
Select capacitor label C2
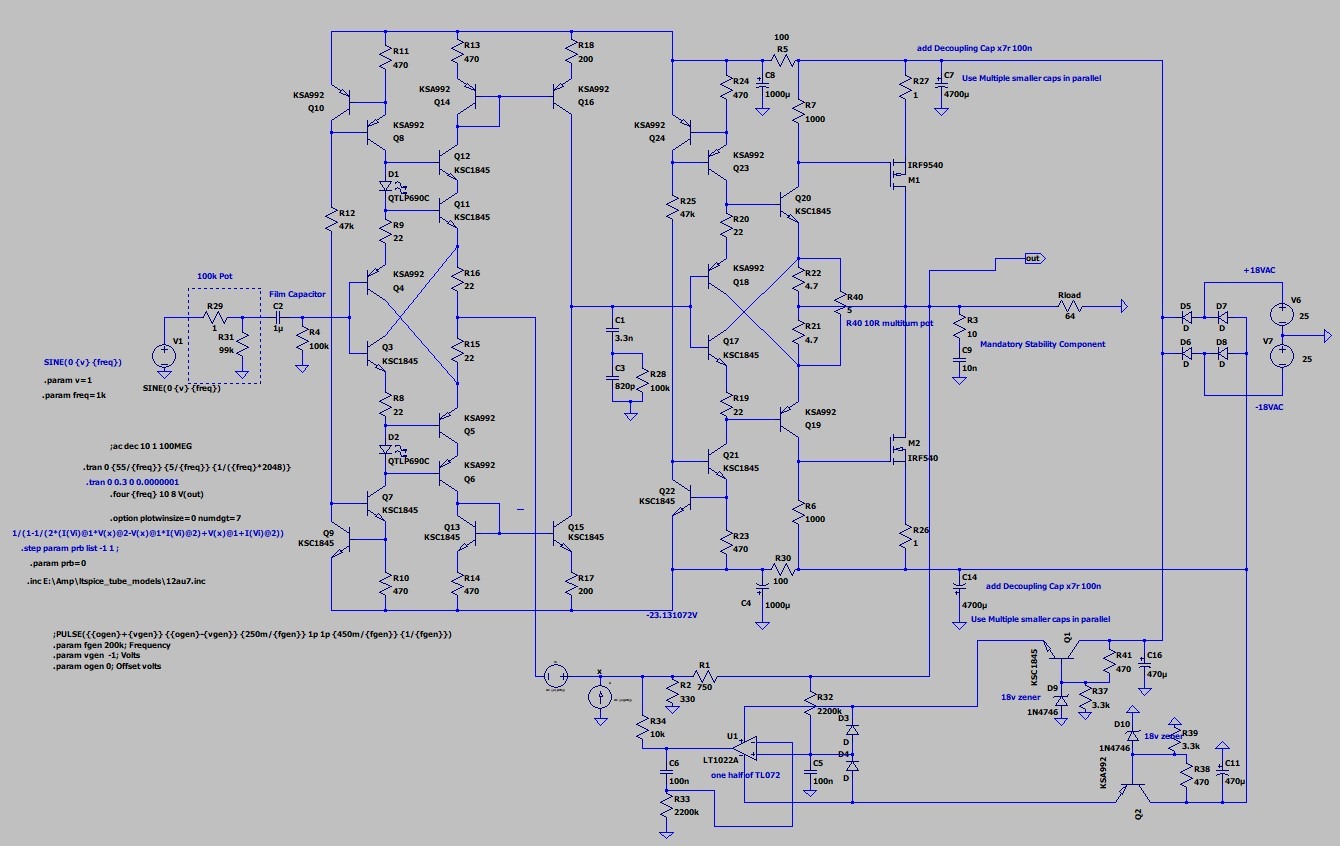[x=278, y=305]
